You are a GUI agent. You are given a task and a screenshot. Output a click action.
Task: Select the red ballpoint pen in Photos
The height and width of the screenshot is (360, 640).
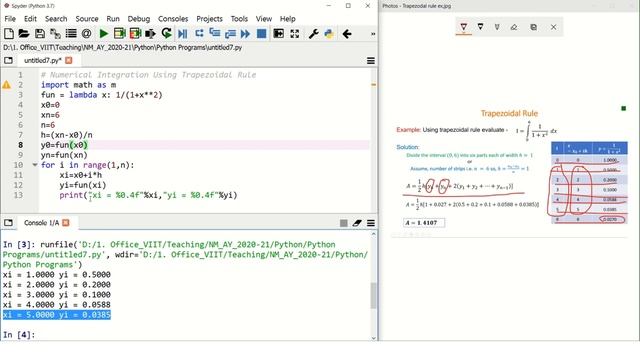click(x=464, y=27)
